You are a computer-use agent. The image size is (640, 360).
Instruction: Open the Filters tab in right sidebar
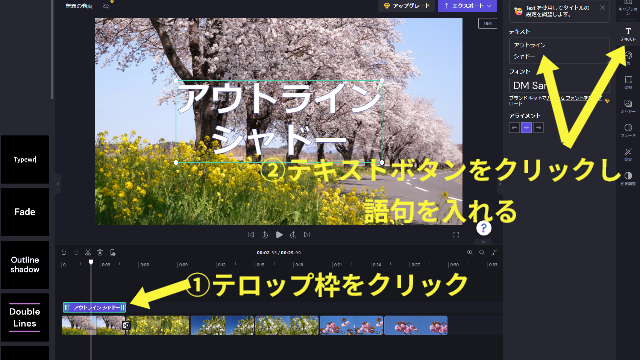pyautogui.click(x=628, y=106)
